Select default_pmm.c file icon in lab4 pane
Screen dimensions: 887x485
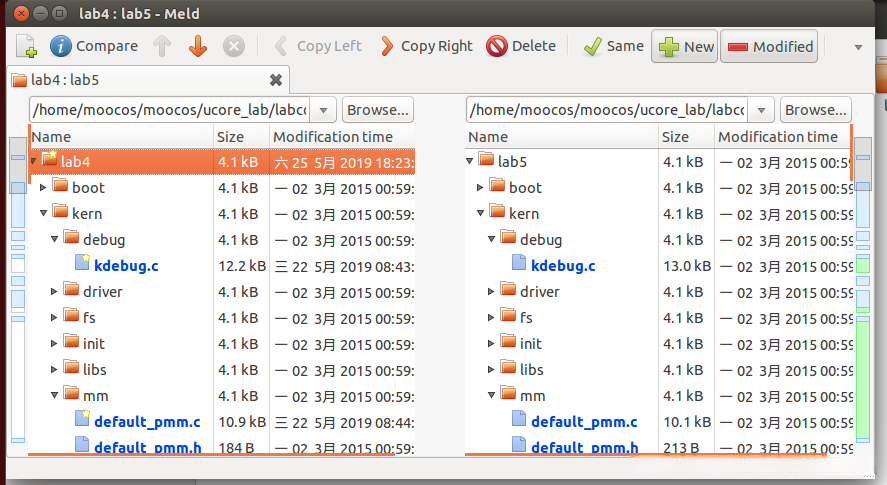click(x=83, y=419)
